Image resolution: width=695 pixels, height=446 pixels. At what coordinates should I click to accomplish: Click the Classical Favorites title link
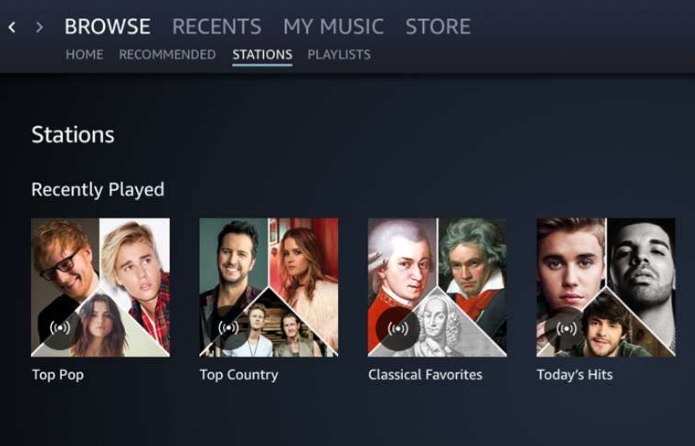[x=425, y=375]
